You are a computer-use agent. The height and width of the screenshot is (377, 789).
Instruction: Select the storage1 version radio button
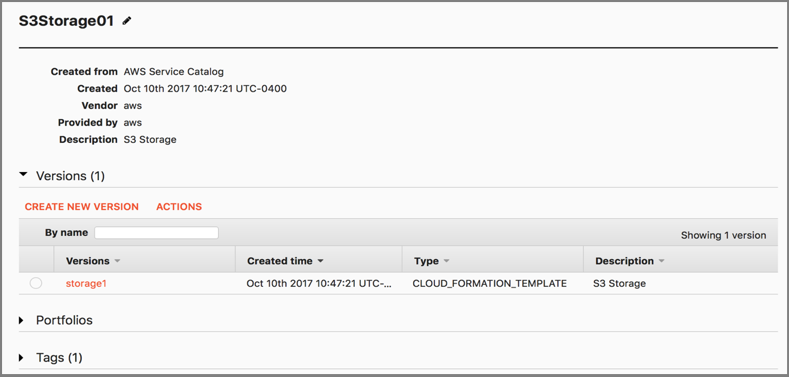(36, 283)
